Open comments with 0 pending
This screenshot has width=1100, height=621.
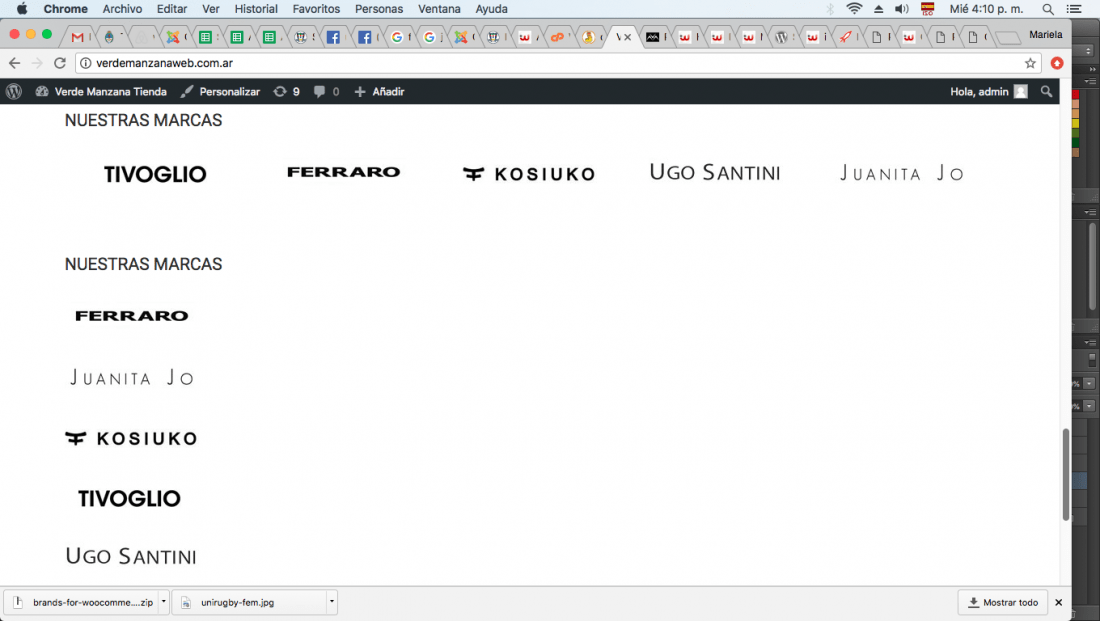pyautogui.click(x=326, y=91)
